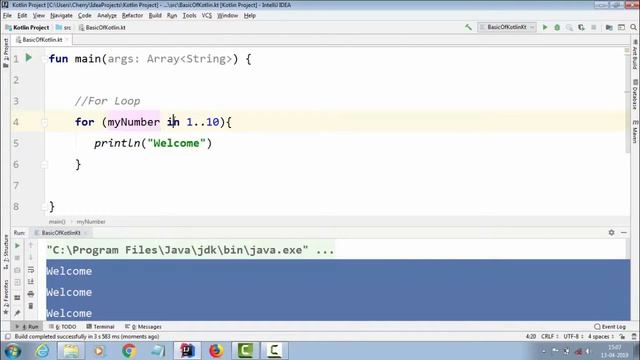This screenshot has height=360, width=640.
Task: Click the println("Welcome") code line
Action: 153,143
